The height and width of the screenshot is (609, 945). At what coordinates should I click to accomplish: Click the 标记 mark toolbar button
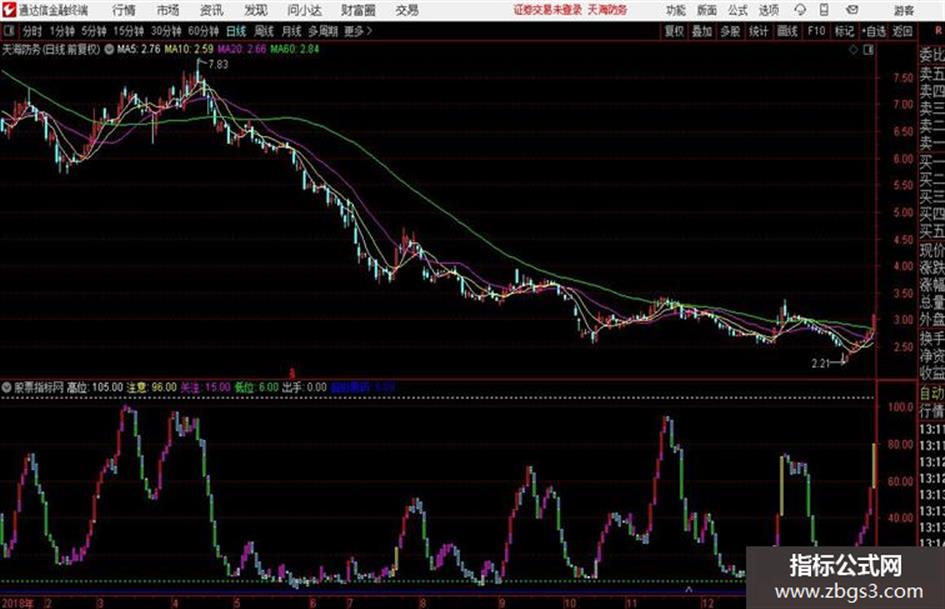click(x=844, y=31)
